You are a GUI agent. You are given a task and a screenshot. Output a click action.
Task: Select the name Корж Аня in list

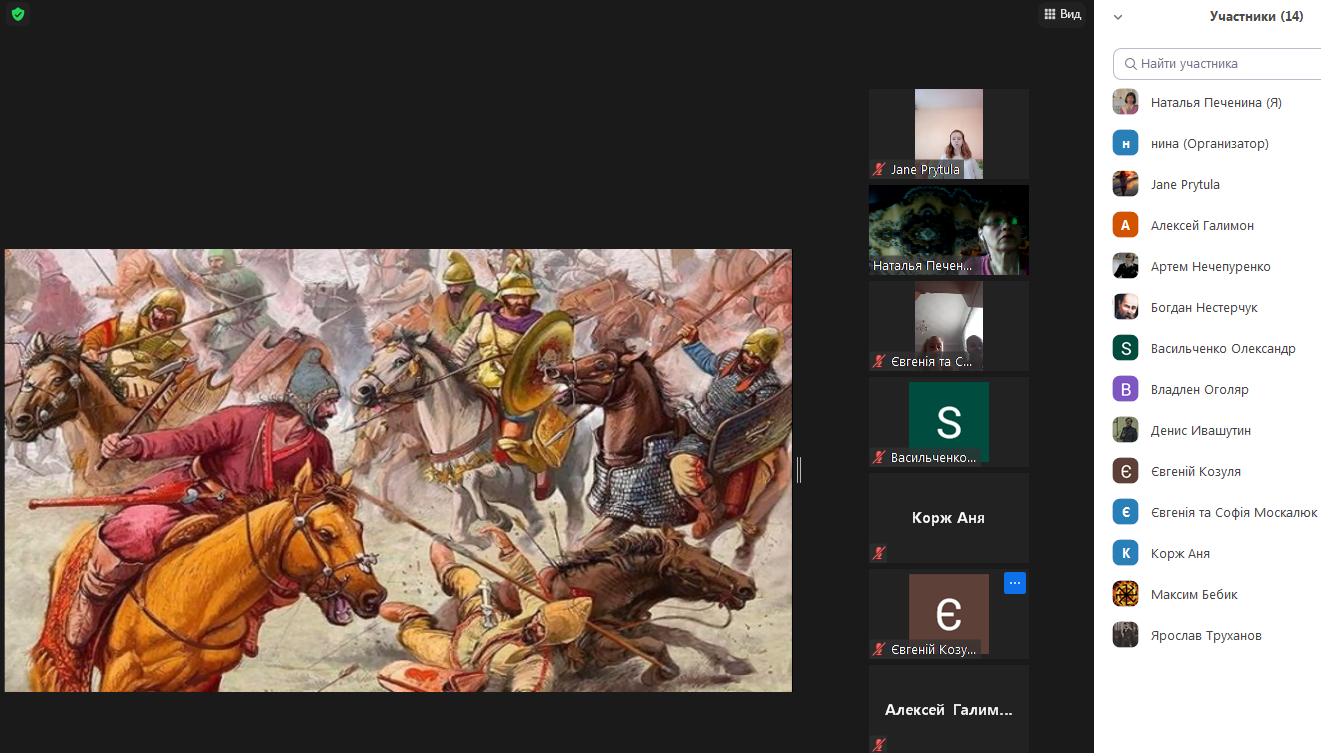(1180, 553)
